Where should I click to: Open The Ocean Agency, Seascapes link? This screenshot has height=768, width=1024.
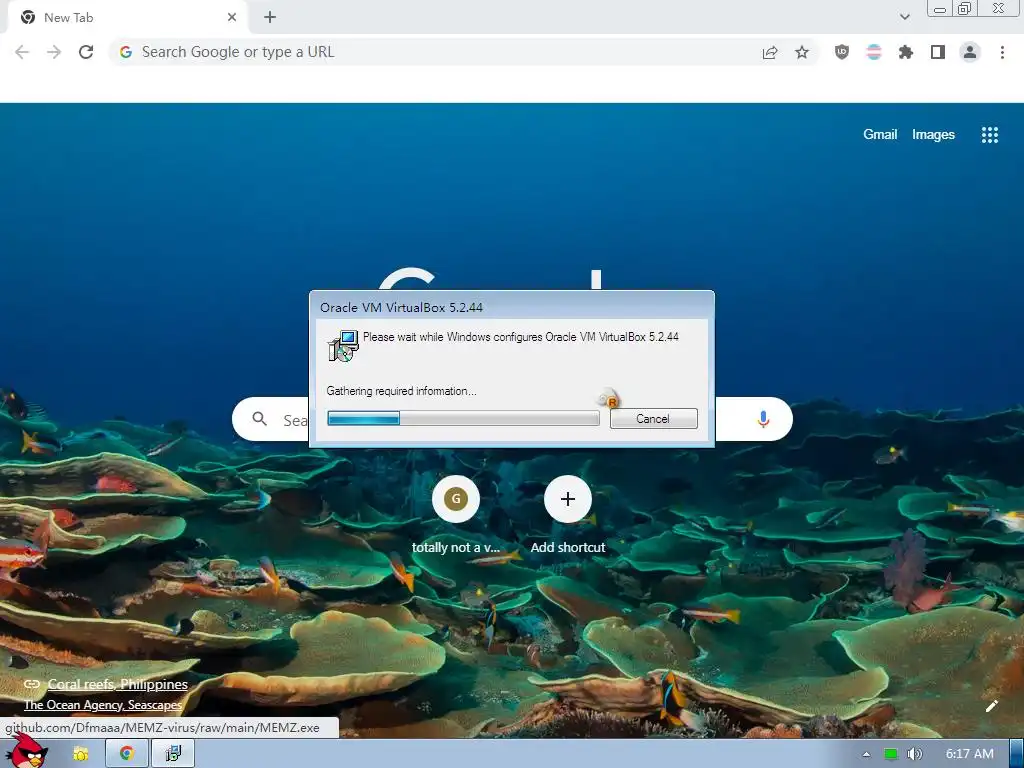click(103, 705)
